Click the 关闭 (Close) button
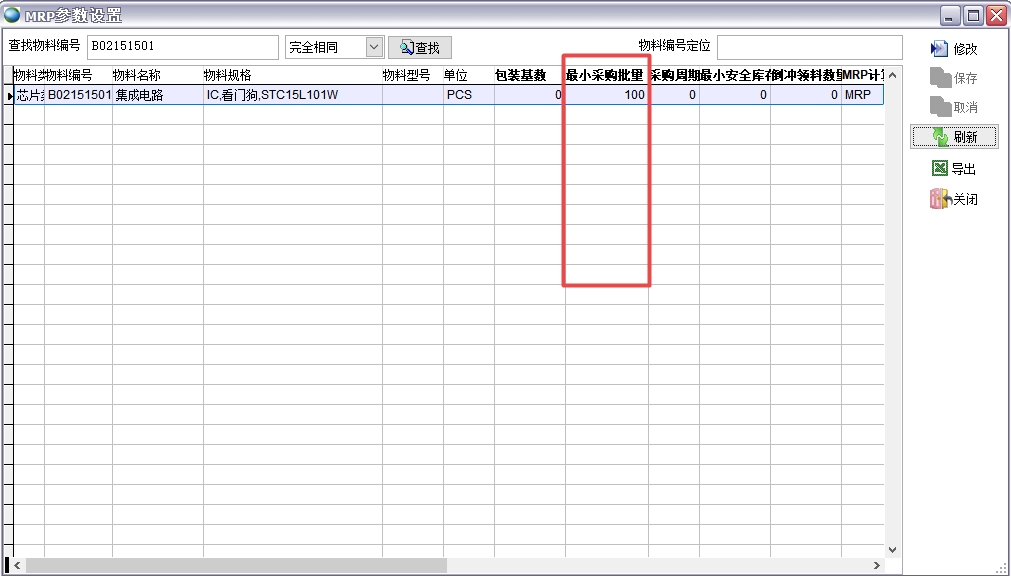Viewport: 1011px width, 576px height. click(x=953, y=199)
